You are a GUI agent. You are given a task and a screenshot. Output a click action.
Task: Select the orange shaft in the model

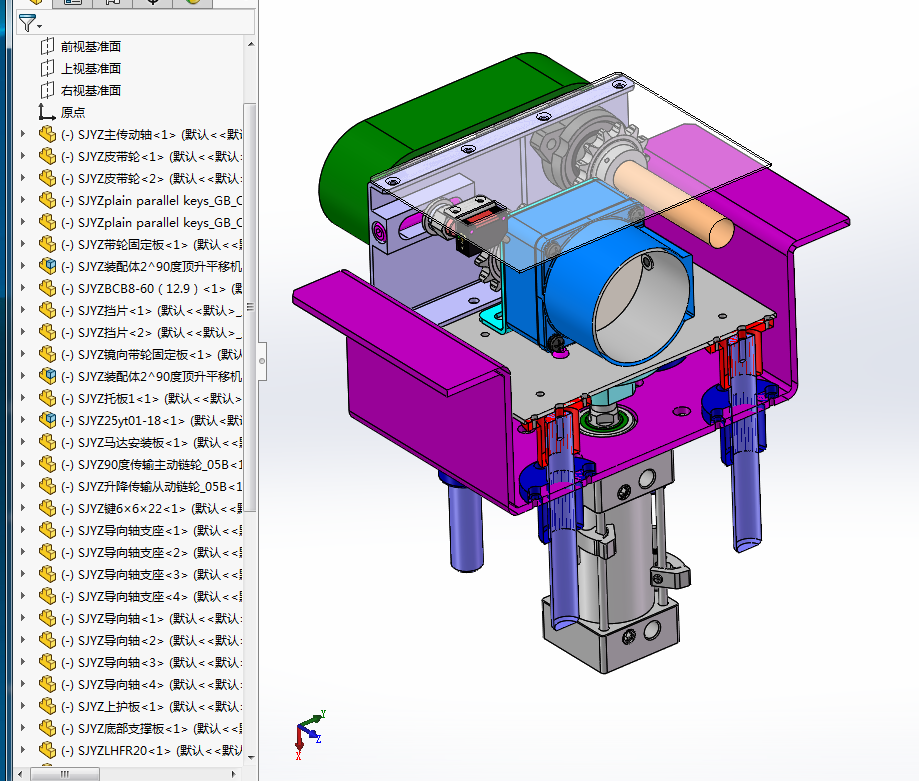click(674, 202)
